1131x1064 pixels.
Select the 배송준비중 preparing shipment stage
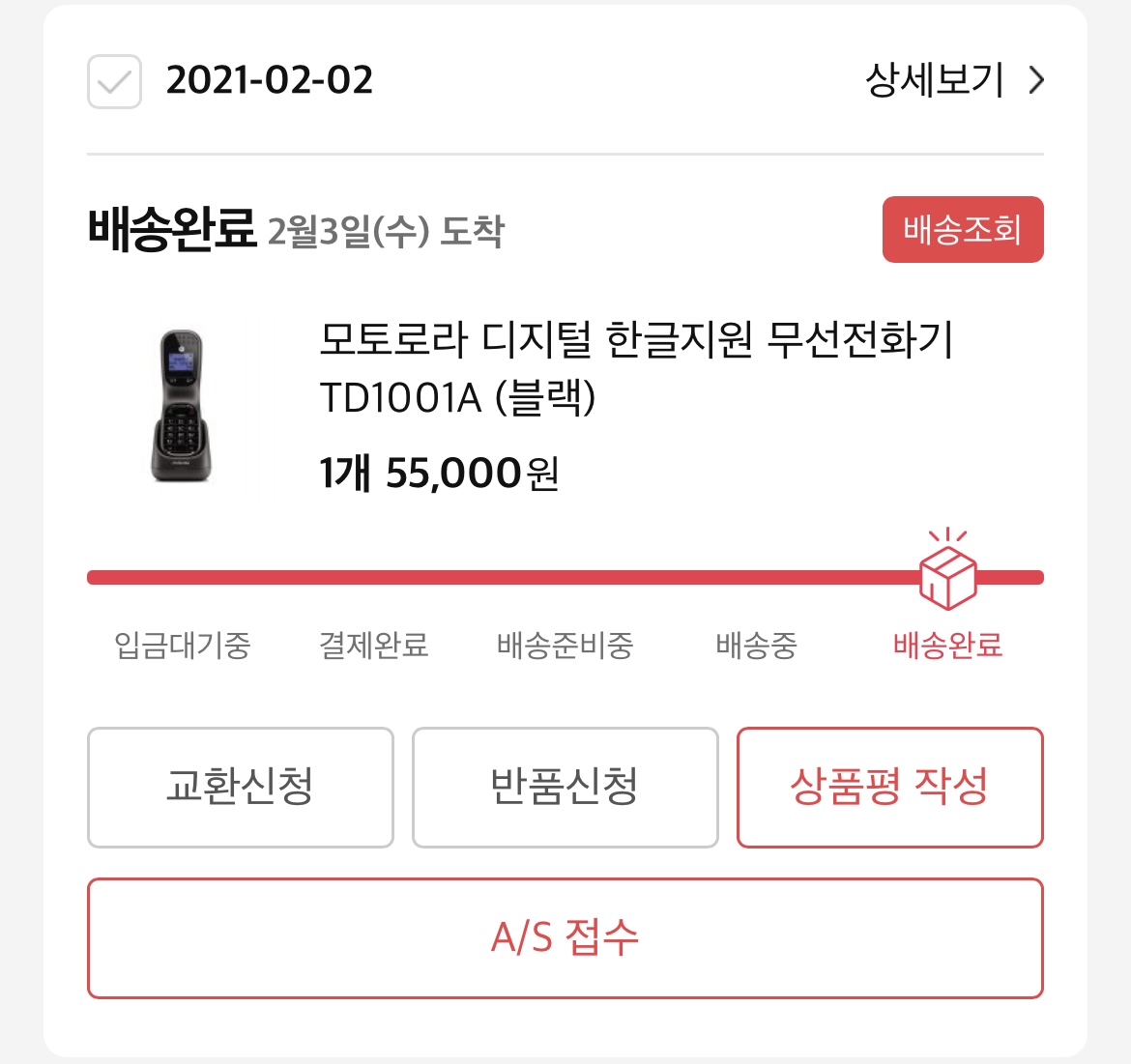[x=565, y=646]
